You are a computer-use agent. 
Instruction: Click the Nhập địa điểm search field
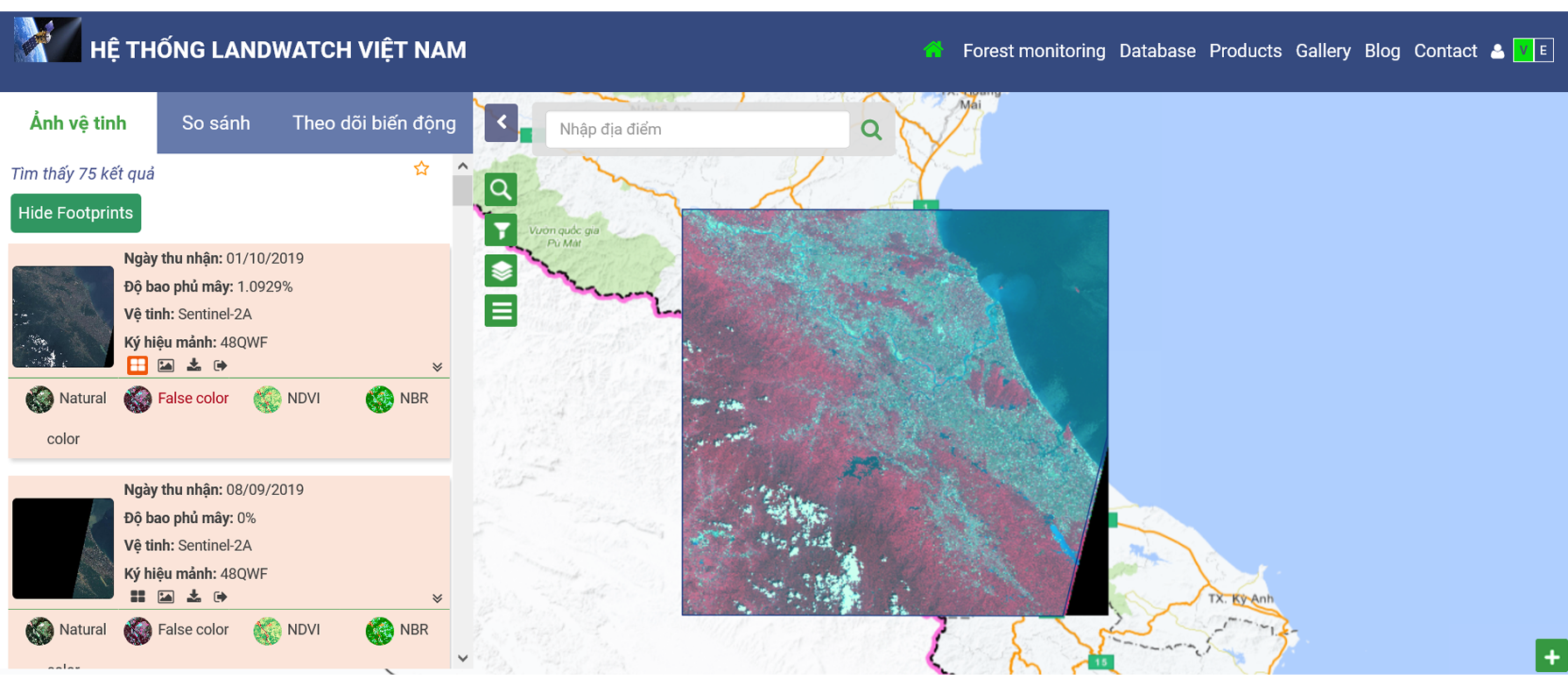697,130
